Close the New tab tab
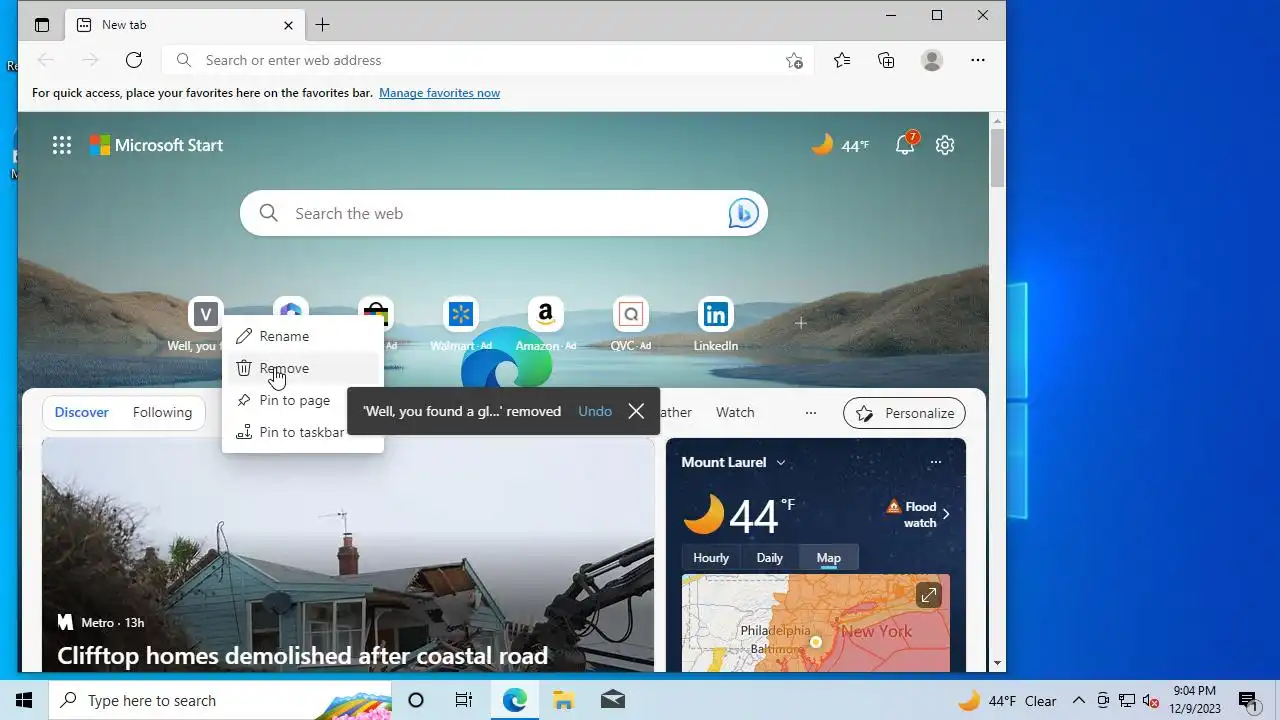Screen dimensions: 1280x720 tap(288, 25)
